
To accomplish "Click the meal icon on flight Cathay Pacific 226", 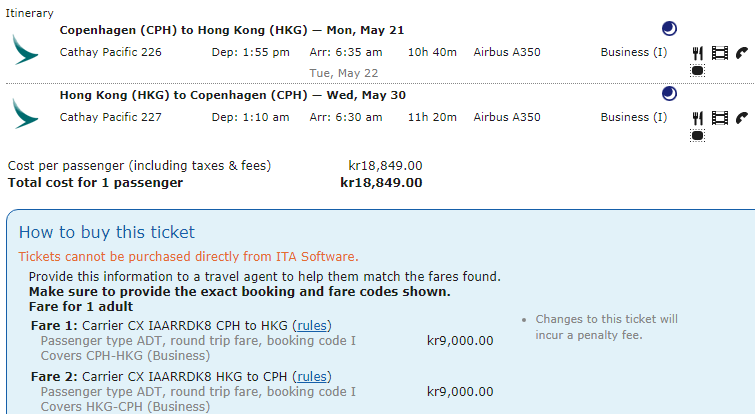I will 698,52.
